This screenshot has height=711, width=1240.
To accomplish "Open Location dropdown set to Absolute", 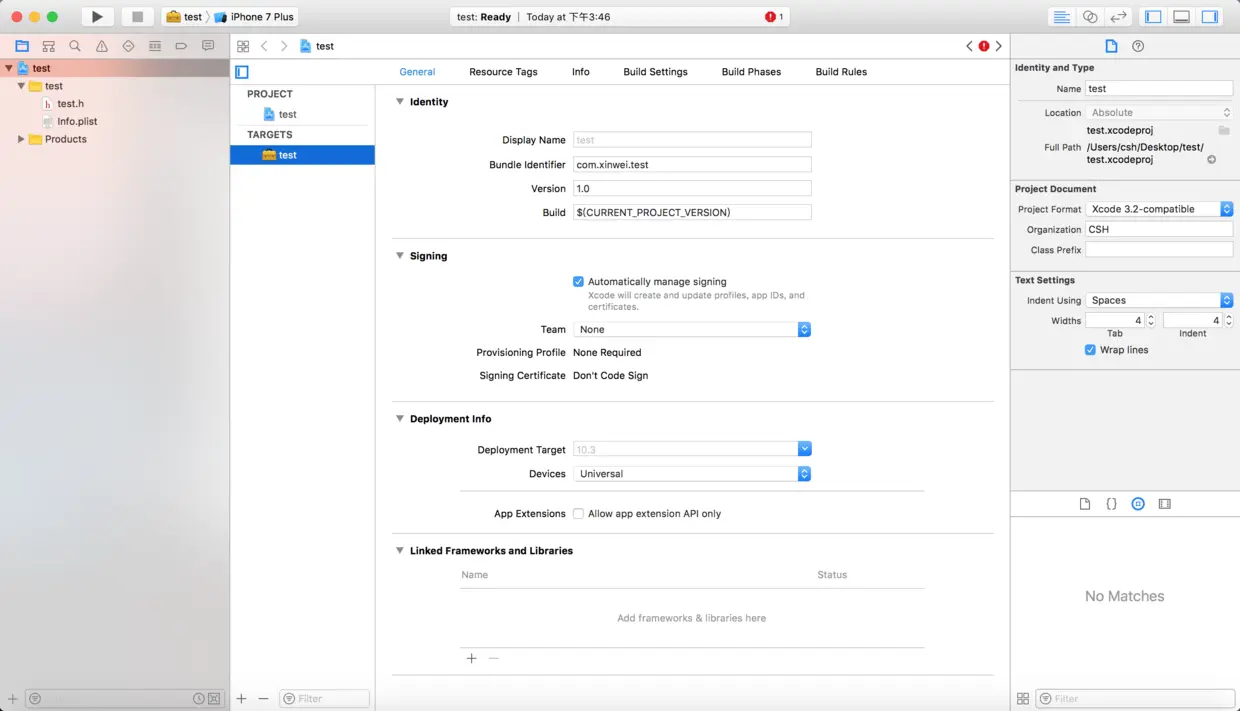I will coord(1160,113).
